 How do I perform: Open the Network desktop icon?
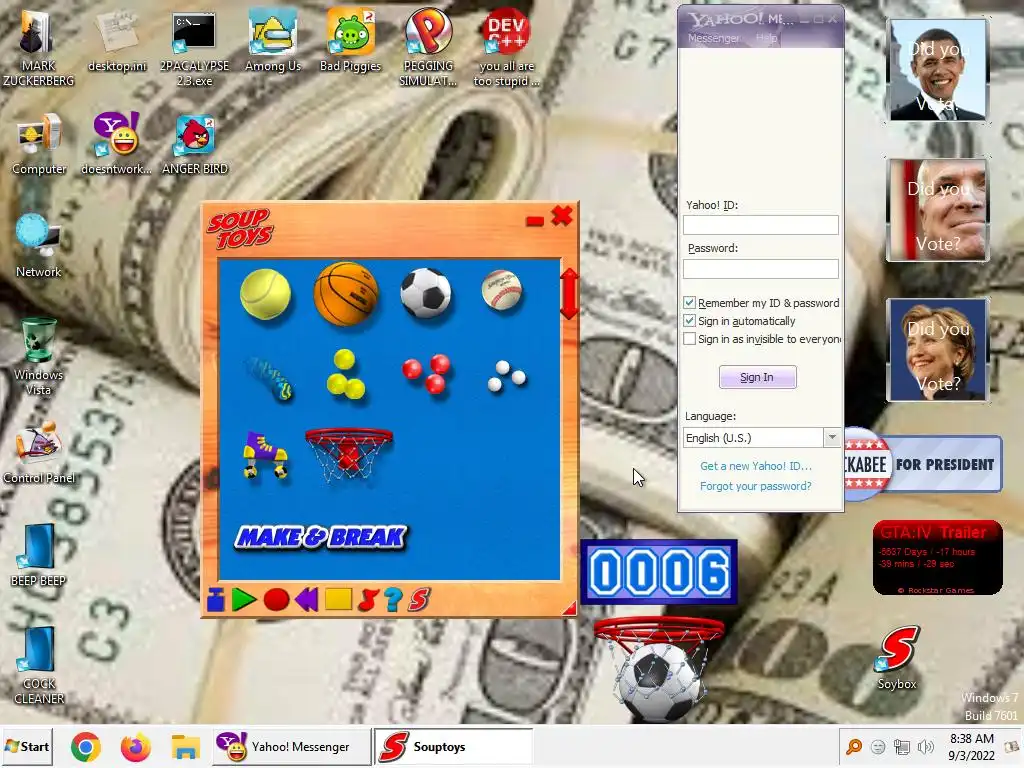(x=39, y=247)
